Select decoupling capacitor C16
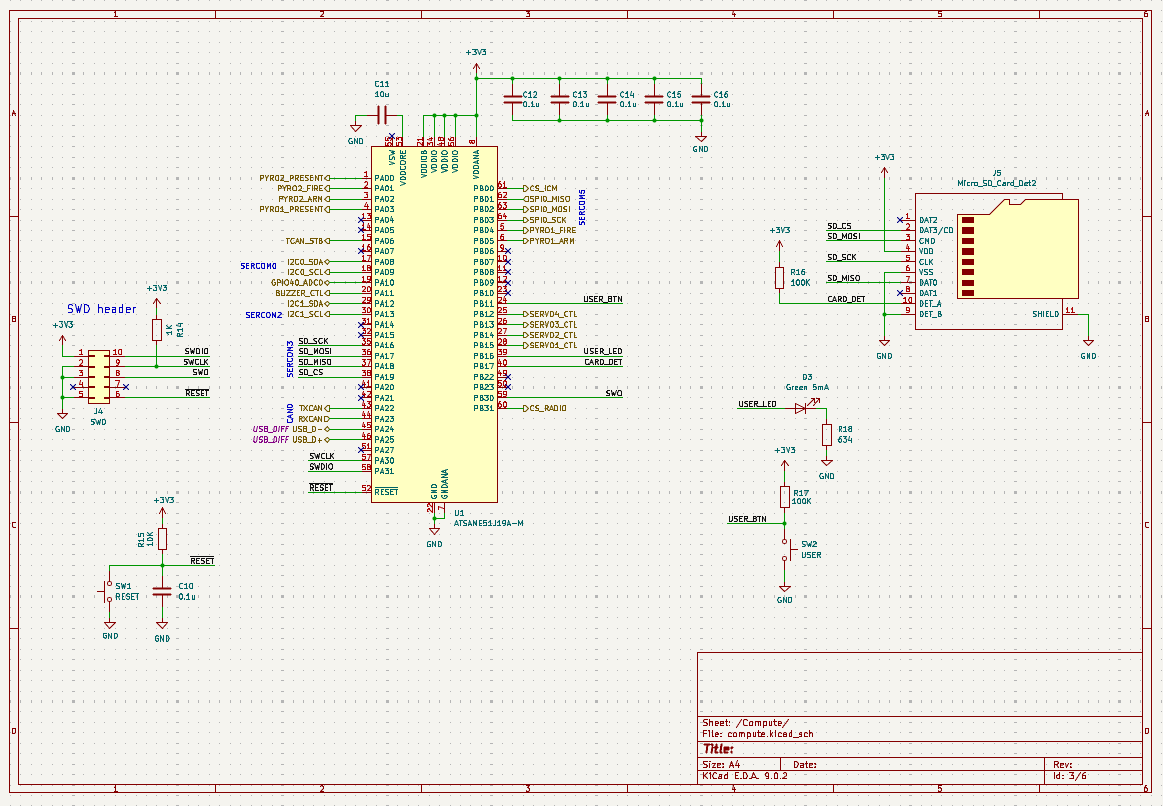Screen dimensions: 1163x806 (700, 98)
